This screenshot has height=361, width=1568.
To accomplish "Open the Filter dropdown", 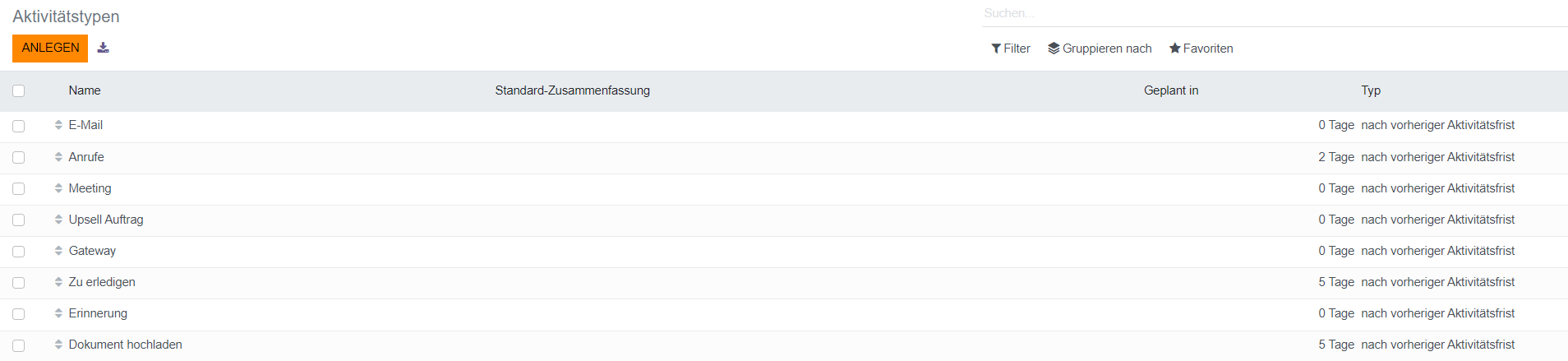I will [1011, 49].
